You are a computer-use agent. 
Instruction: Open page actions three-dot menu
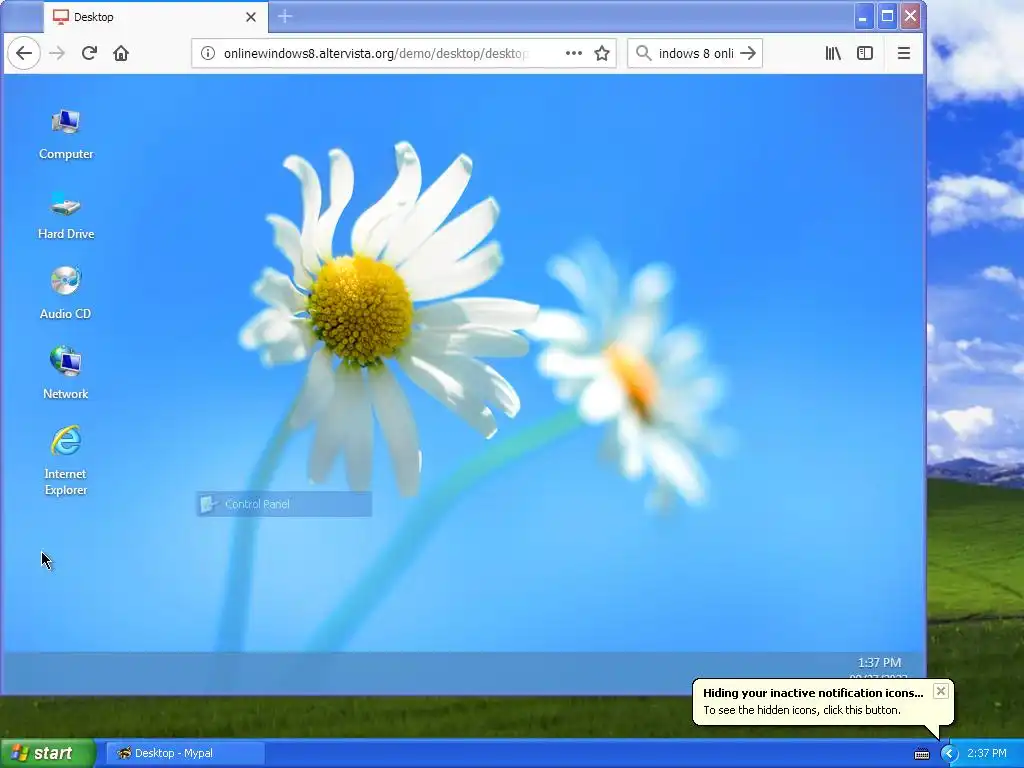pyautogui.click(x=573, y=54)
